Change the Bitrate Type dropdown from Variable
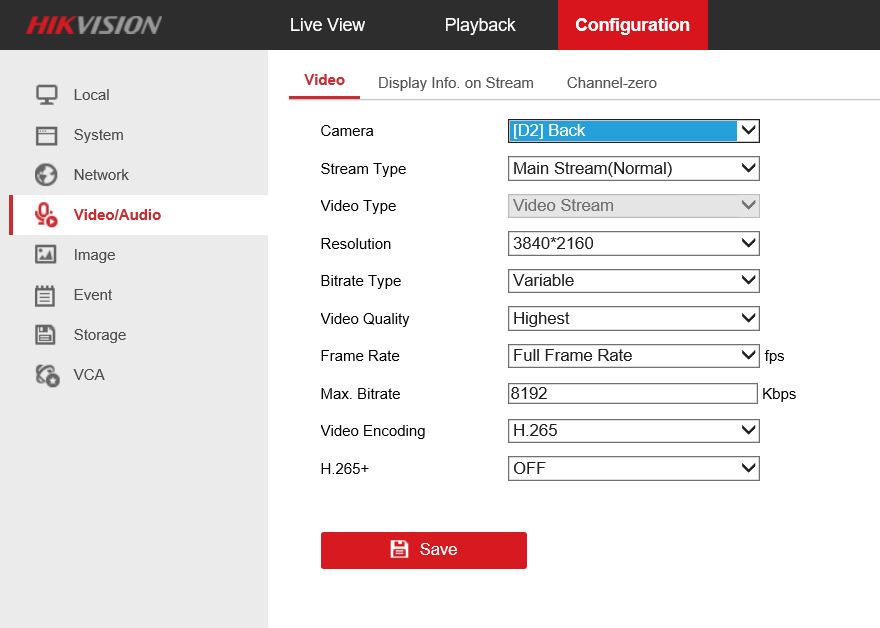 pyautogui.click(x=633, y=281)
